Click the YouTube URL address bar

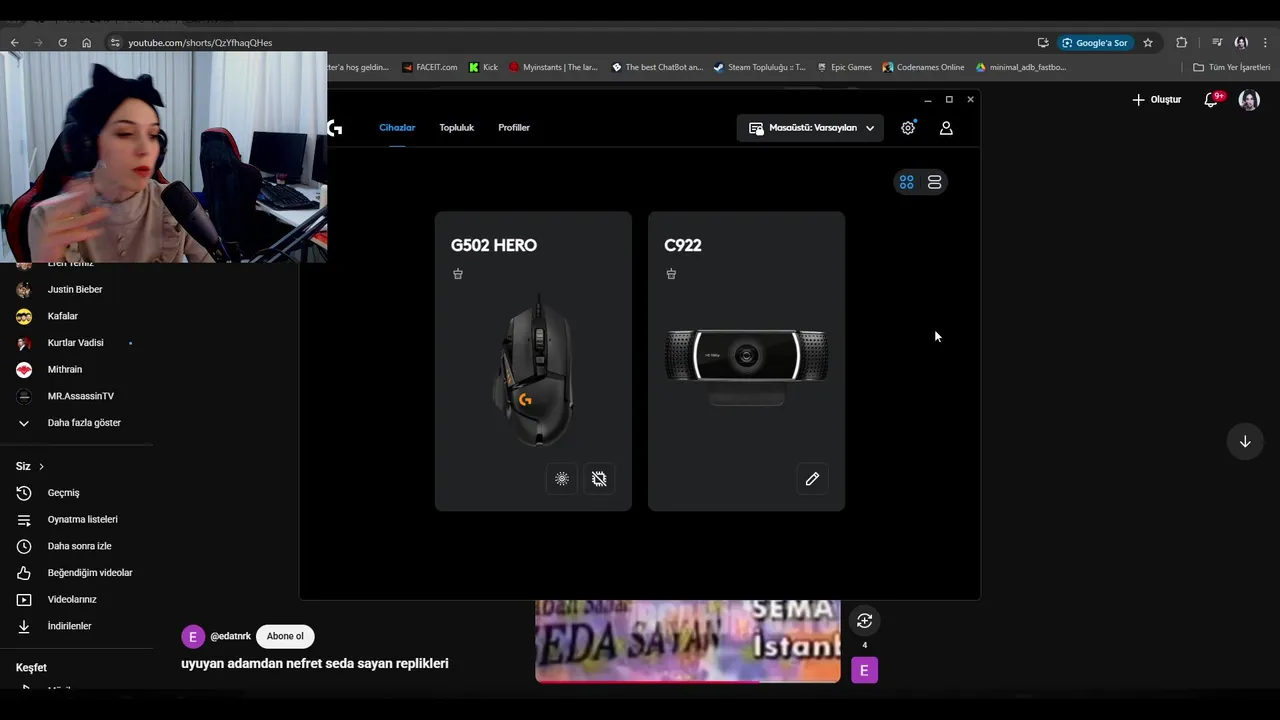point(200,43)
